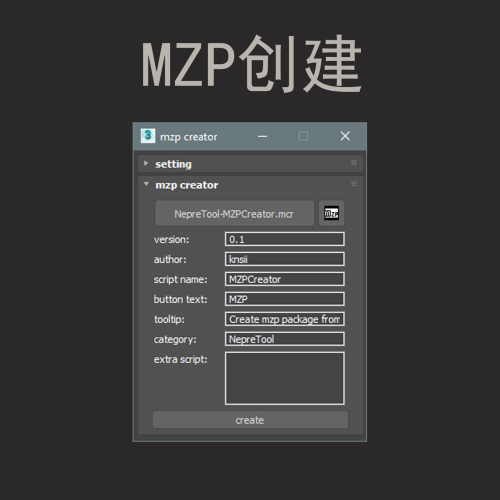Screen dimensions: 500x500
Task: Click the 3ds Max app icon in the title bar
Action: (148, 136)
